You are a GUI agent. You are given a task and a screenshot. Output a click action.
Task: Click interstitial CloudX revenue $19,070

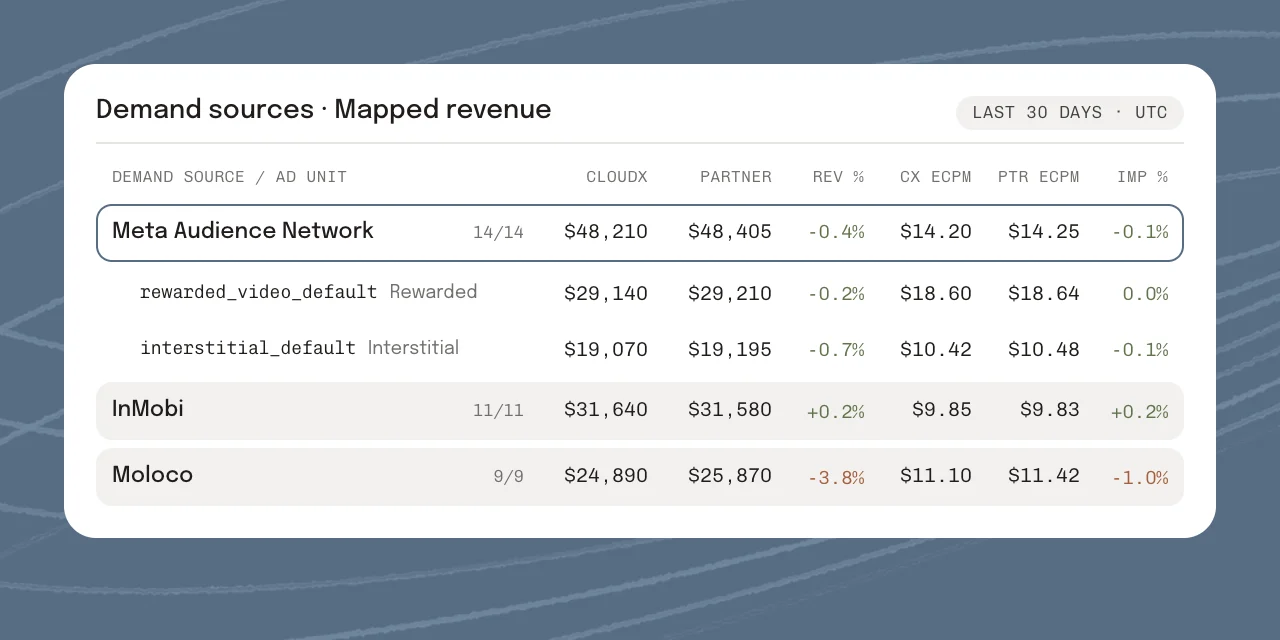click(606, 350)
